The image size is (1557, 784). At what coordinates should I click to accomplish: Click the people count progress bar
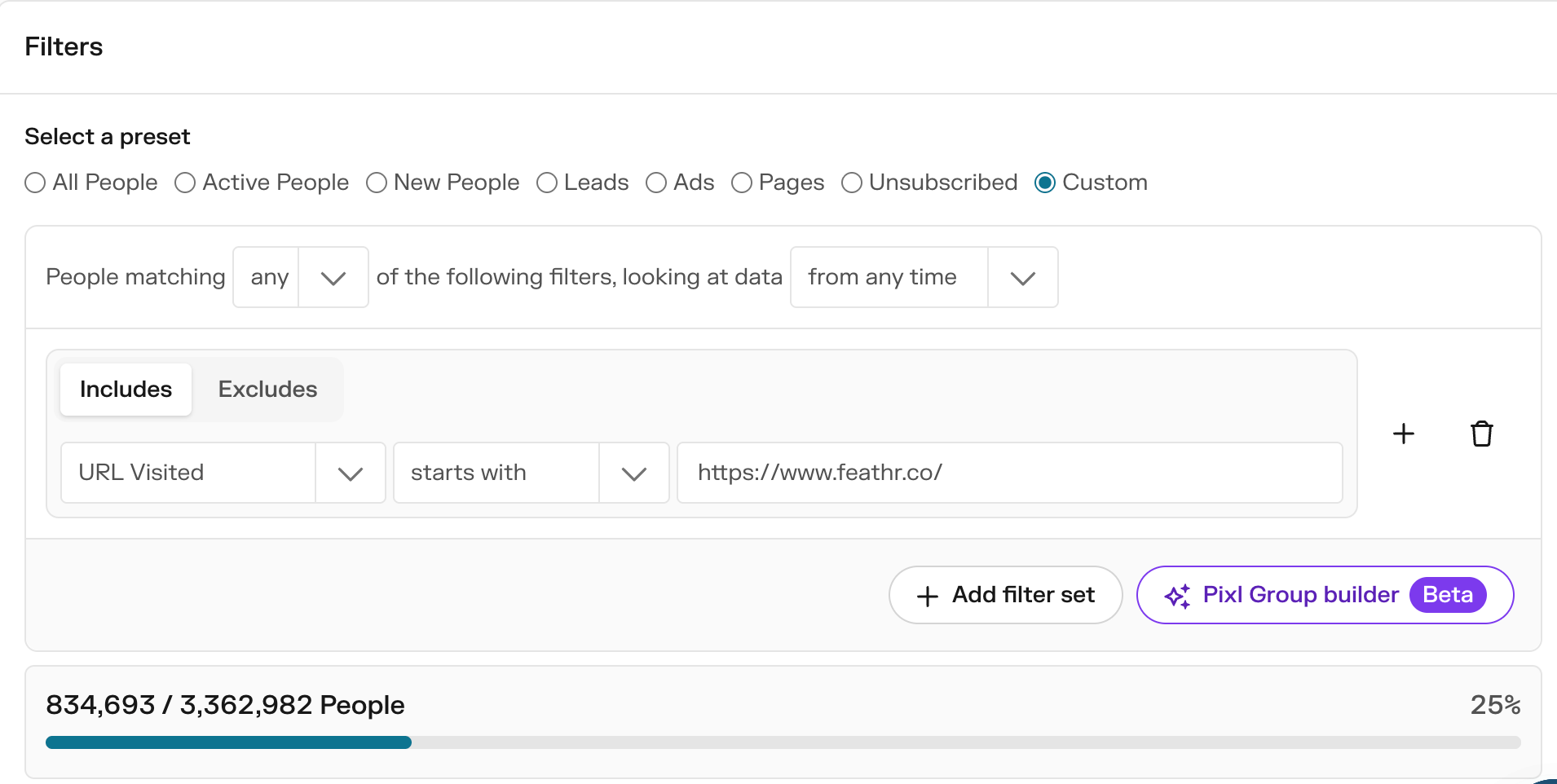coord(783,742)
